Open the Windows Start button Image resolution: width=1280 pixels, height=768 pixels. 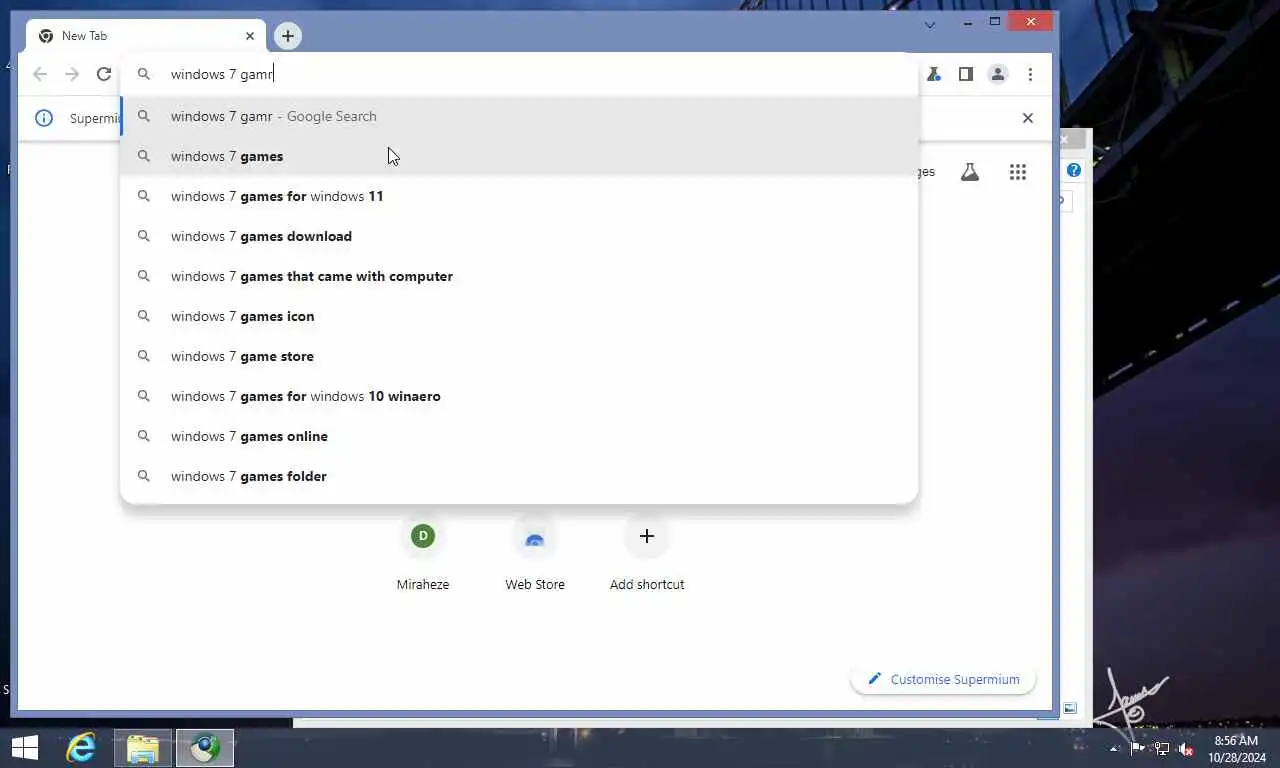(x=25, y=747)
